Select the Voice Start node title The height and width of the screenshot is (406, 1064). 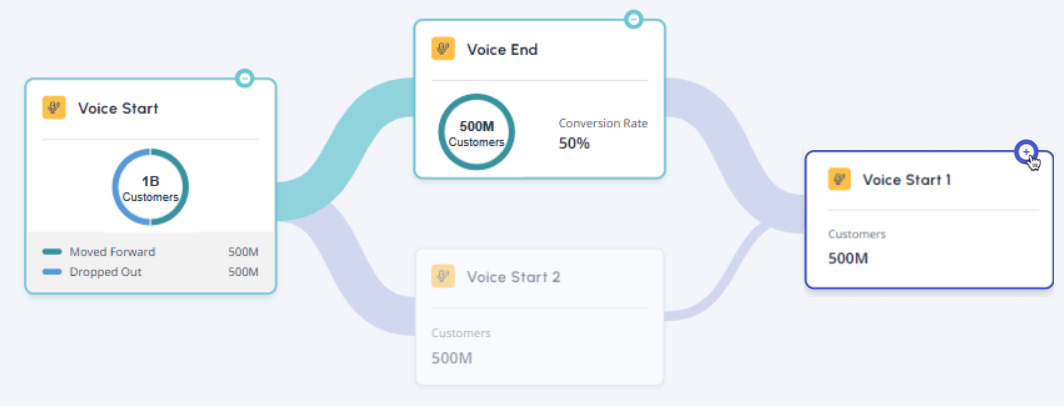click(118, 109)
